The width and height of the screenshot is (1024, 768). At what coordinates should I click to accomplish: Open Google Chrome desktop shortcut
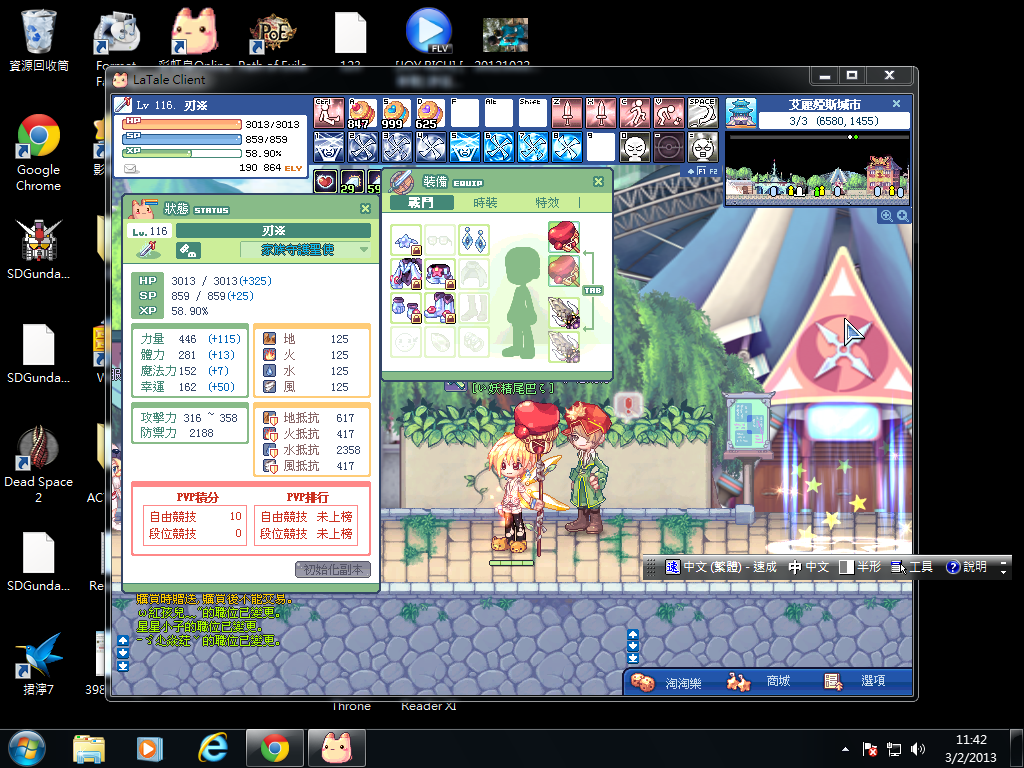coord(39,153)
